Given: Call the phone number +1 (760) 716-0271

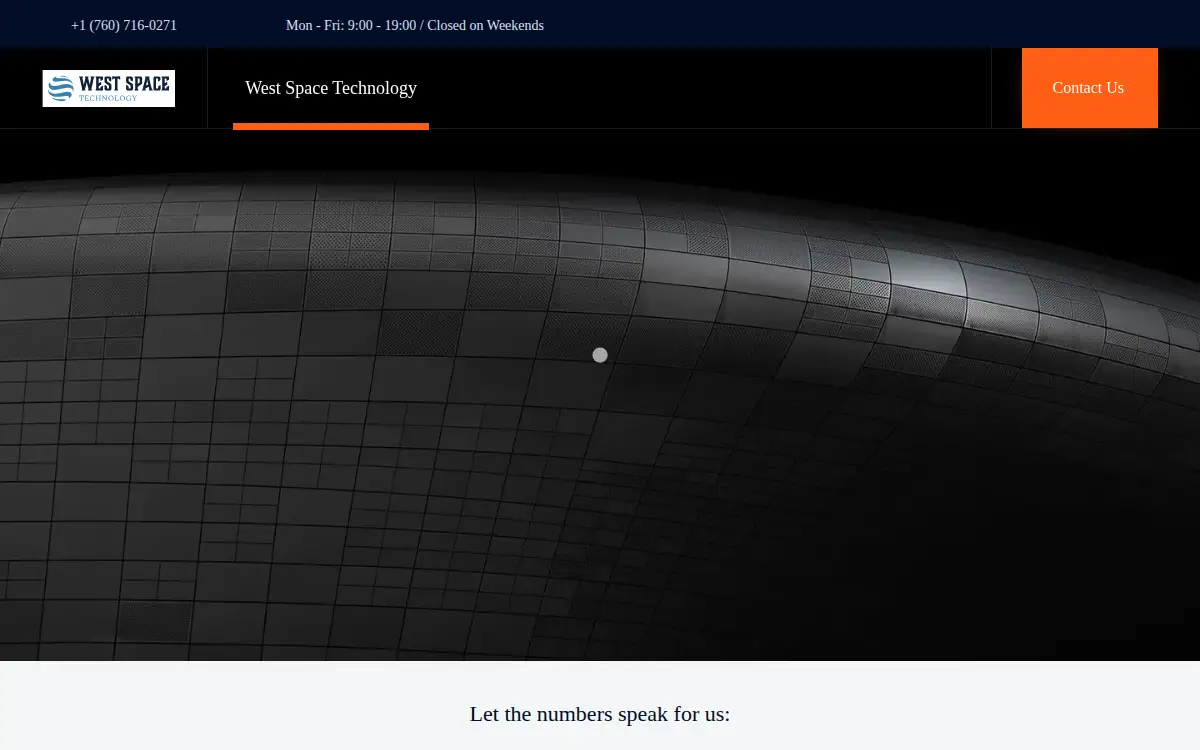Looking at the screenshot, I should coord(124,25).
